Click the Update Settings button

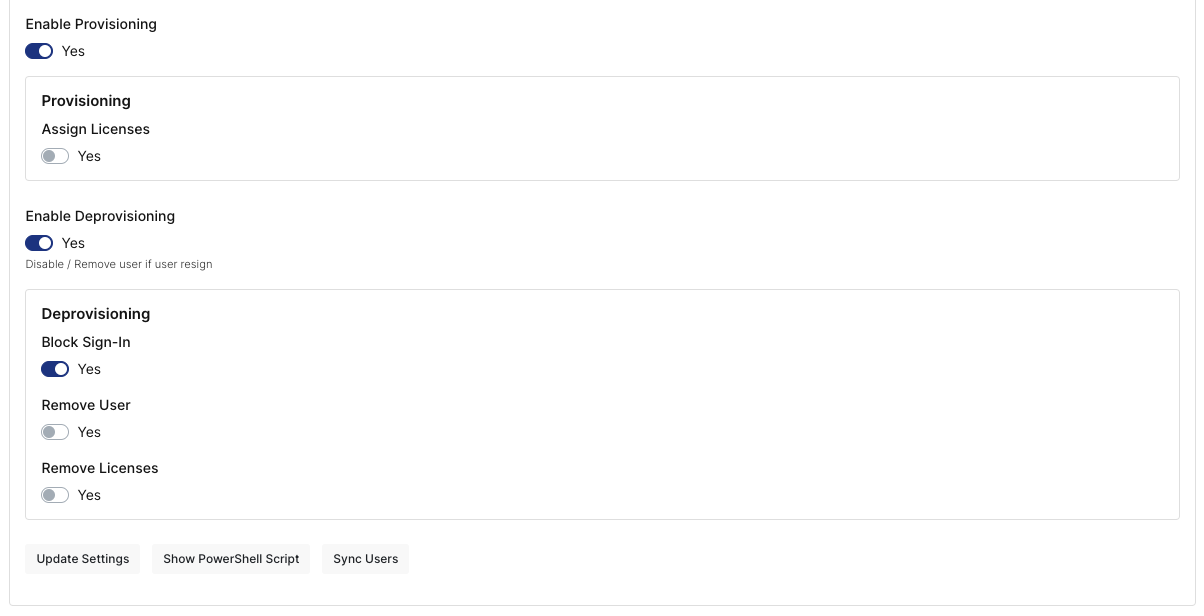point(83,559)
